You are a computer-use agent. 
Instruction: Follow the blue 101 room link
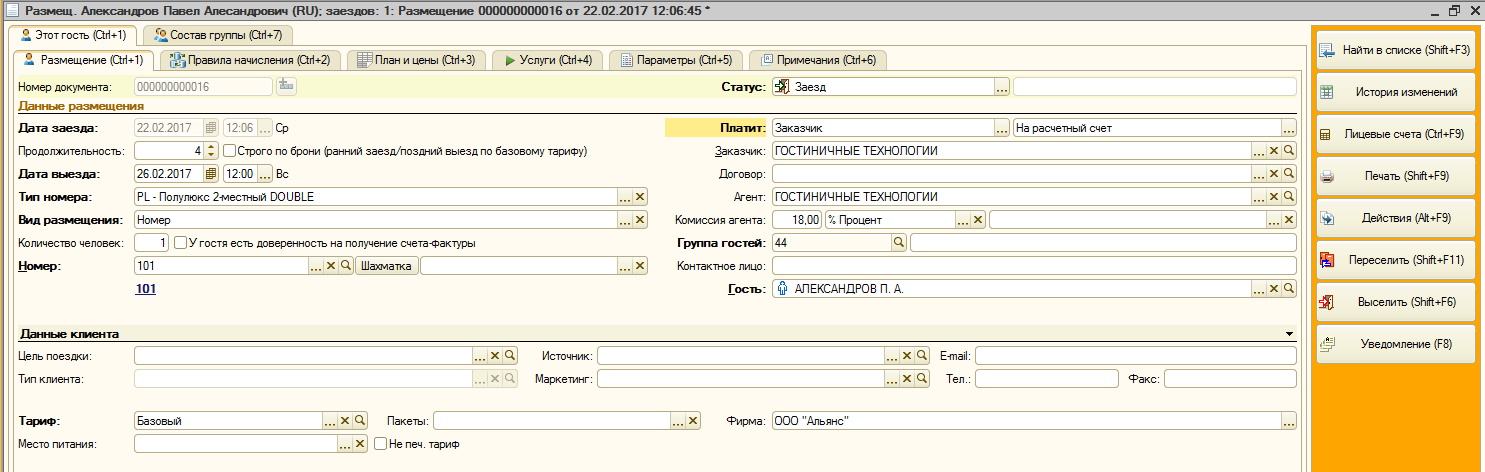(146, 289)
